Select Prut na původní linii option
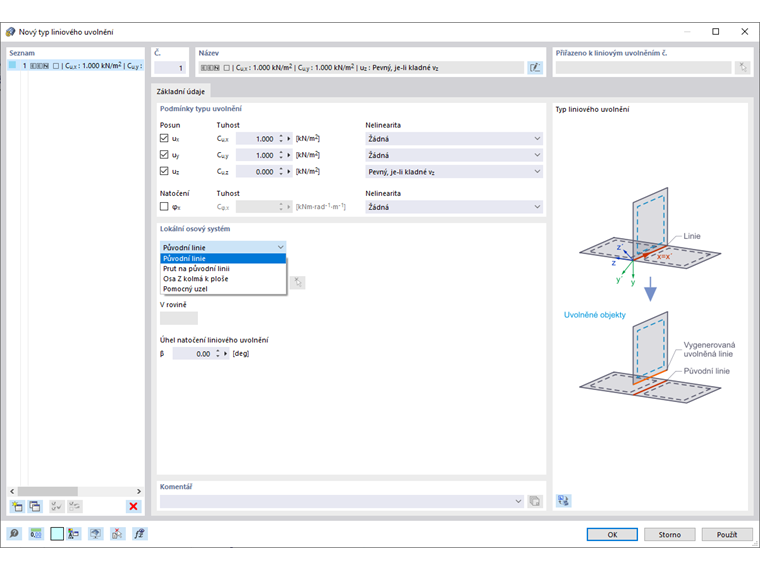This screenshot has height=570, width=760. click(223, 269)
